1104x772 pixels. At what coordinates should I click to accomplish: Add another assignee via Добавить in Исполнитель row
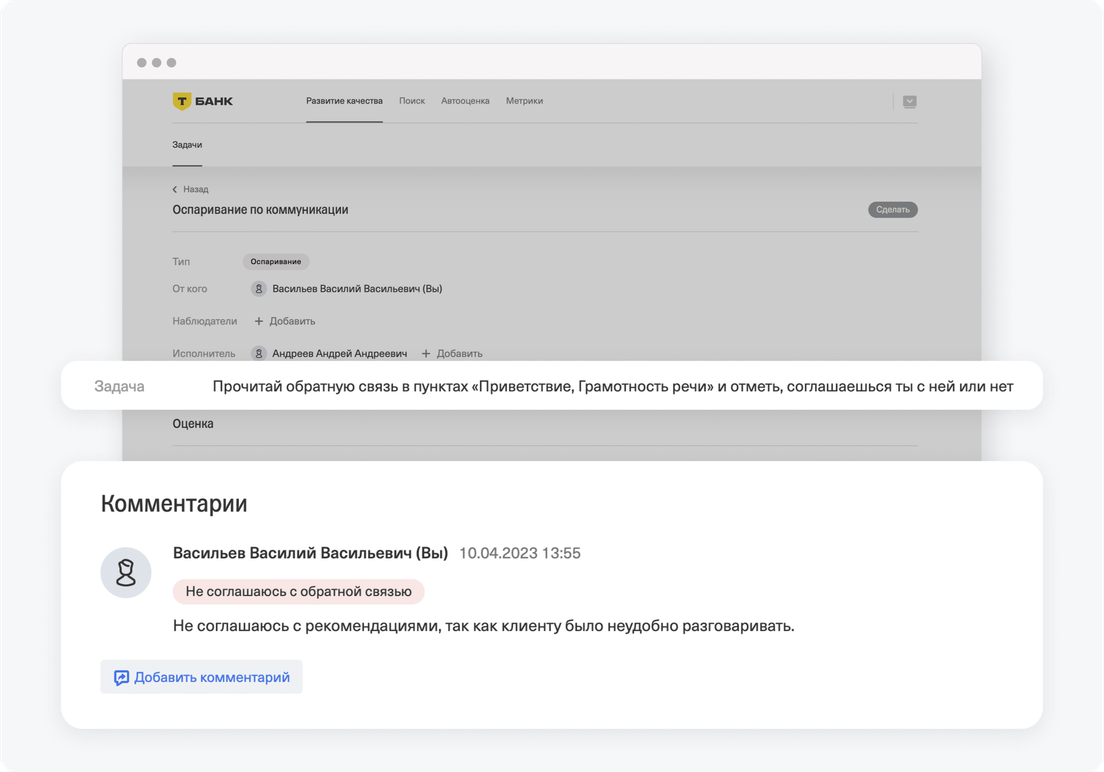[x=452, y=353]
